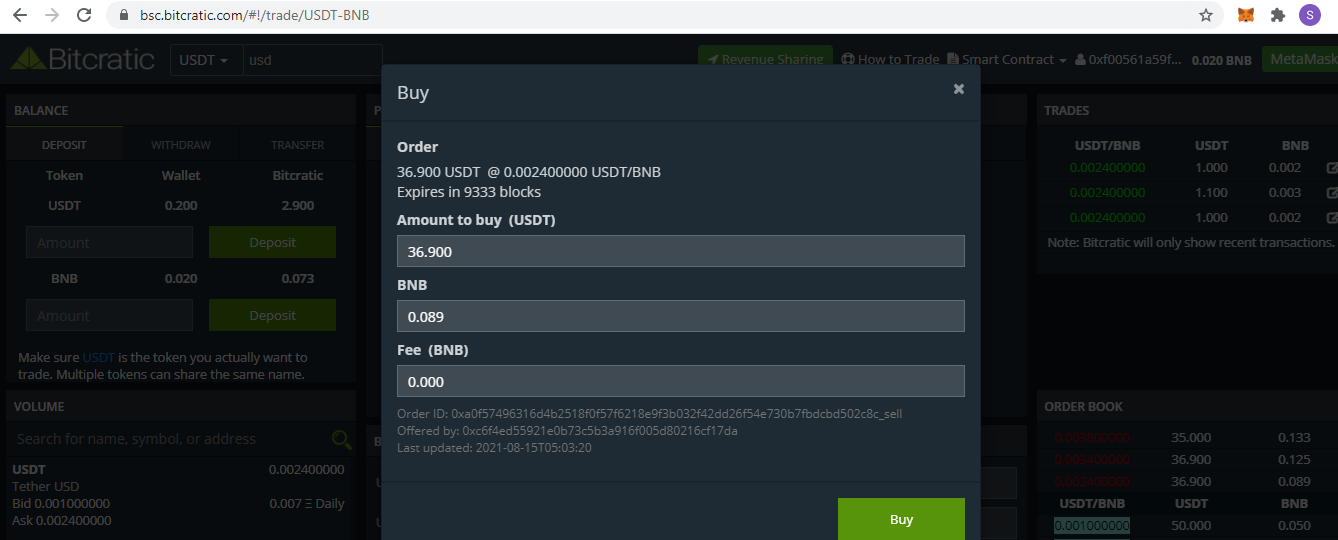Click the Revenue Sharing button
Screen dimensions: 1338x540
(765, 60)
